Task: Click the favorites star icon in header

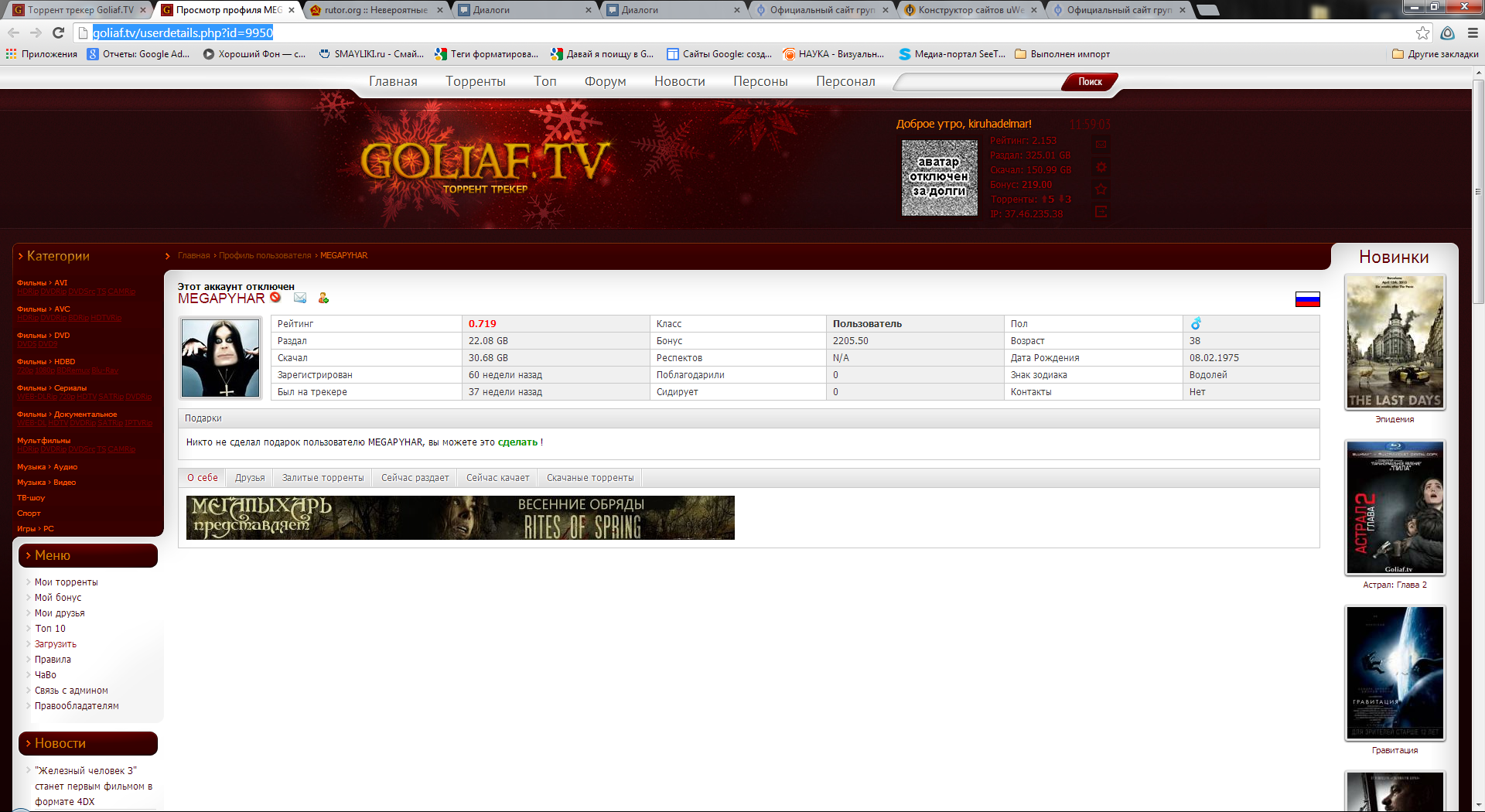Action: point(1101,189)
